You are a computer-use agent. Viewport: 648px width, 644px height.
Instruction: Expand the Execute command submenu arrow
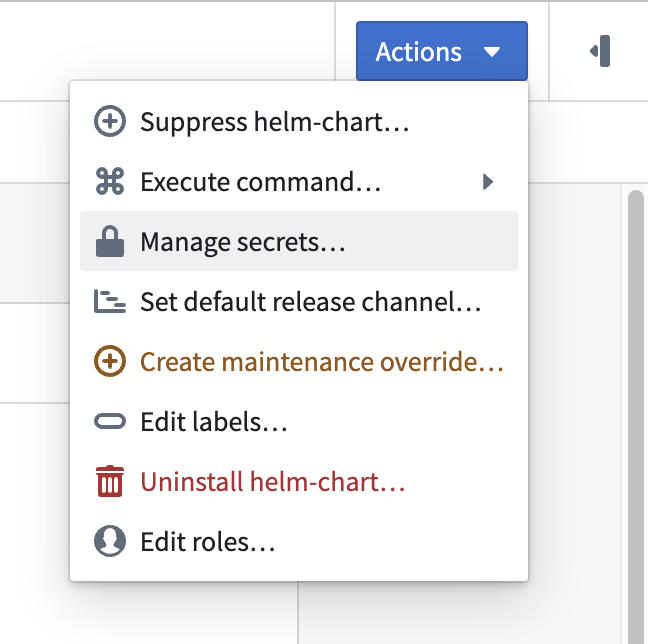488,181
